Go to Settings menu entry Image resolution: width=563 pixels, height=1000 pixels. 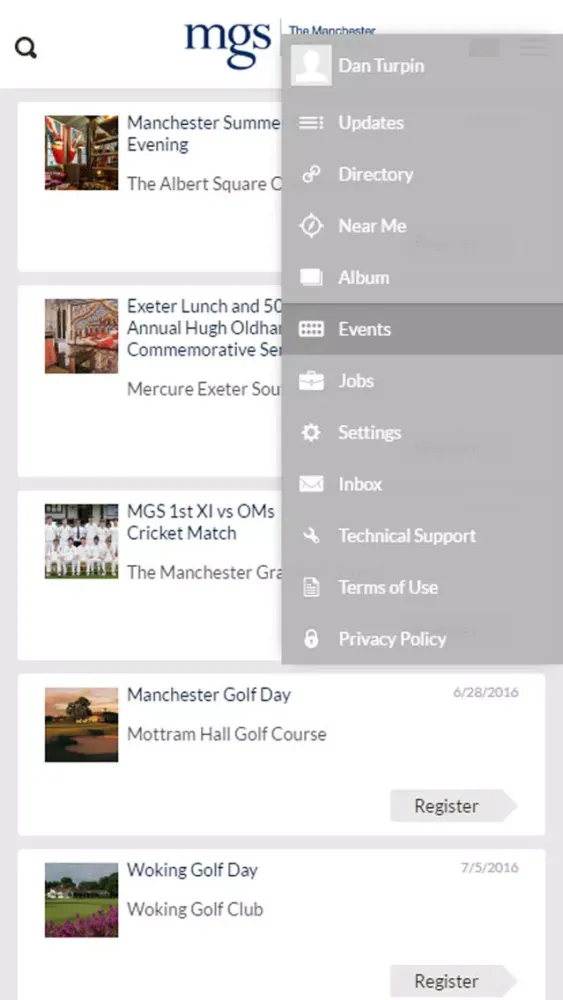click(x=422, y=432)
